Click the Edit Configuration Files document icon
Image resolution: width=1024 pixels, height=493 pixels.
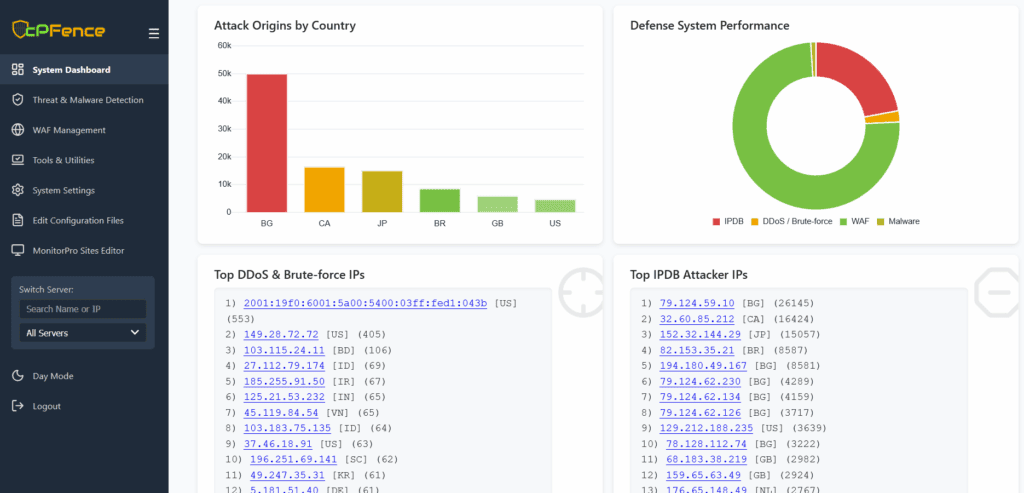[x=17, y=220]
